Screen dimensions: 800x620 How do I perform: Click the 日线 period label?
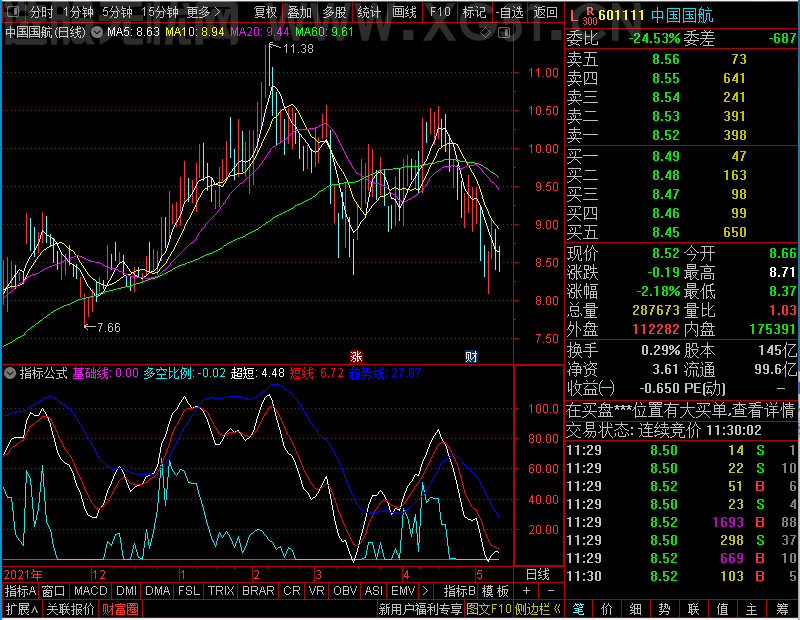point(538,575)
